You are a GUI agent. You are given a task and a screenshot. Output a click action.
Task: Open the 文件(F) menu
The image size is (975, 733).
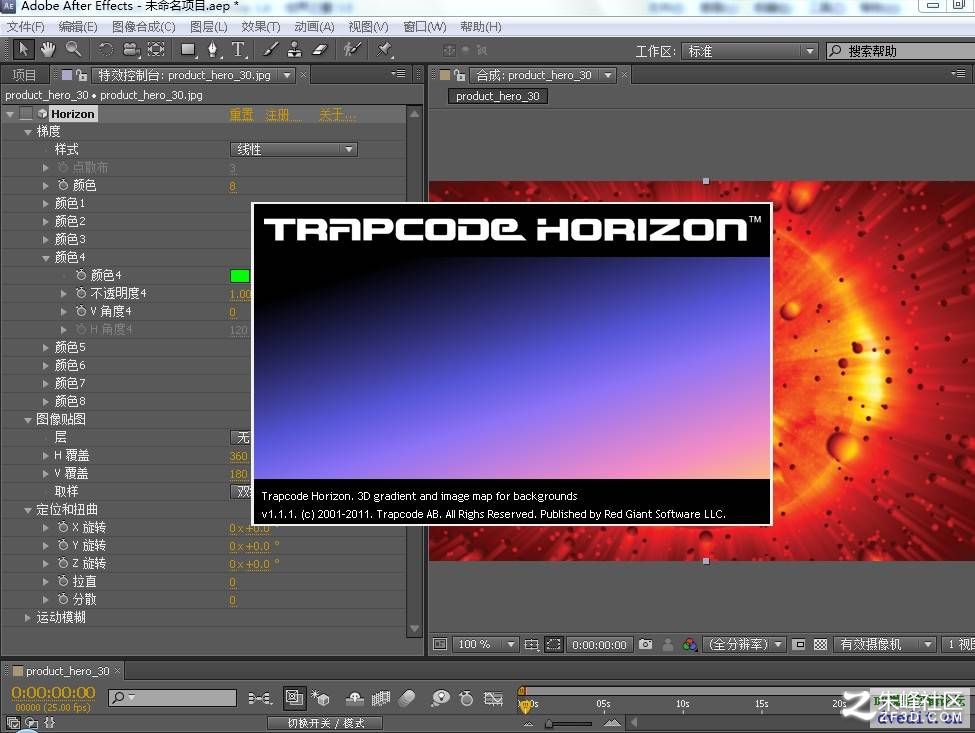[x=25, y=27]
